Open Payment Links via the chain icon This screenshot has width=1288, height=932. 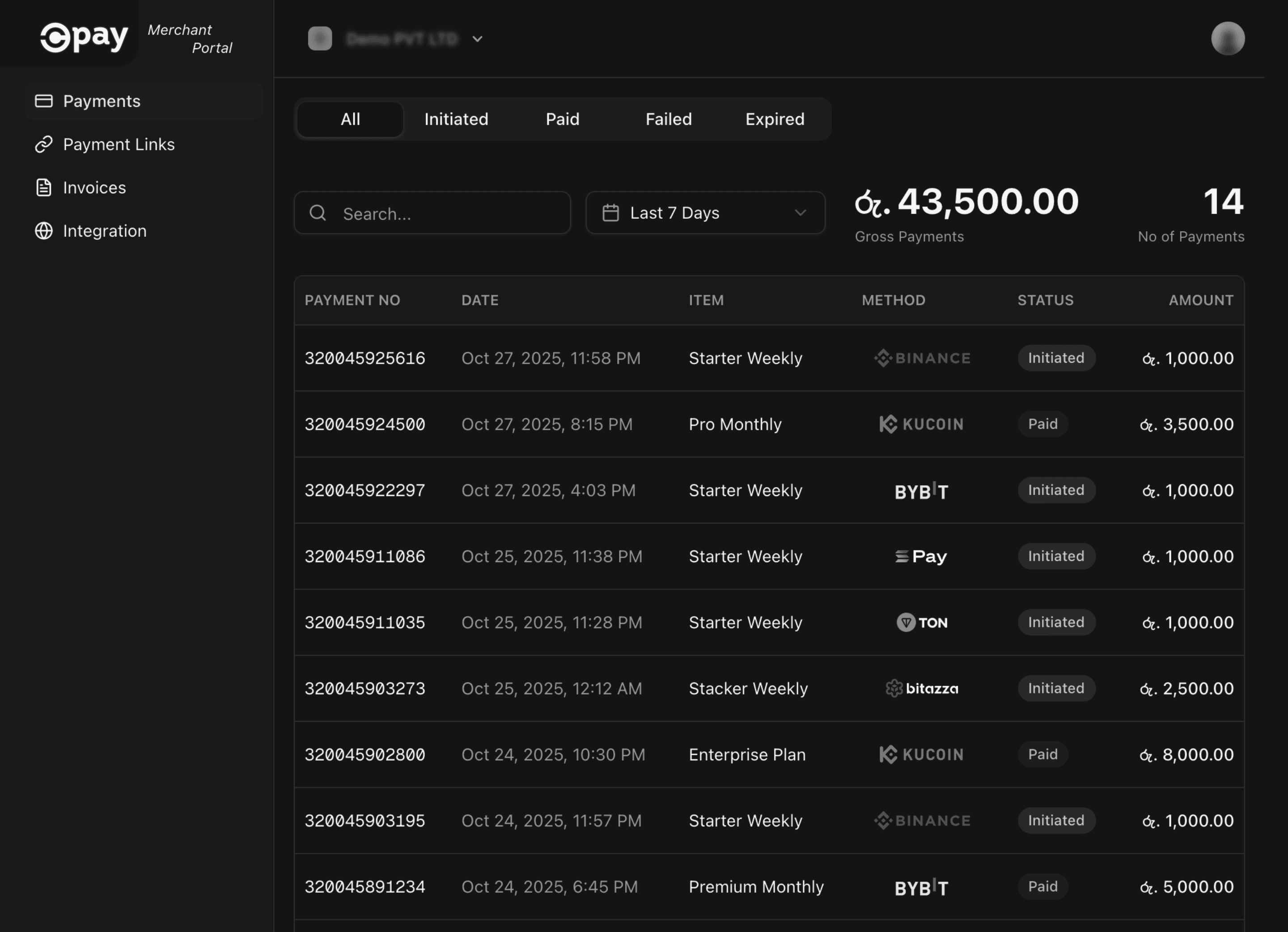click(44, 144)
